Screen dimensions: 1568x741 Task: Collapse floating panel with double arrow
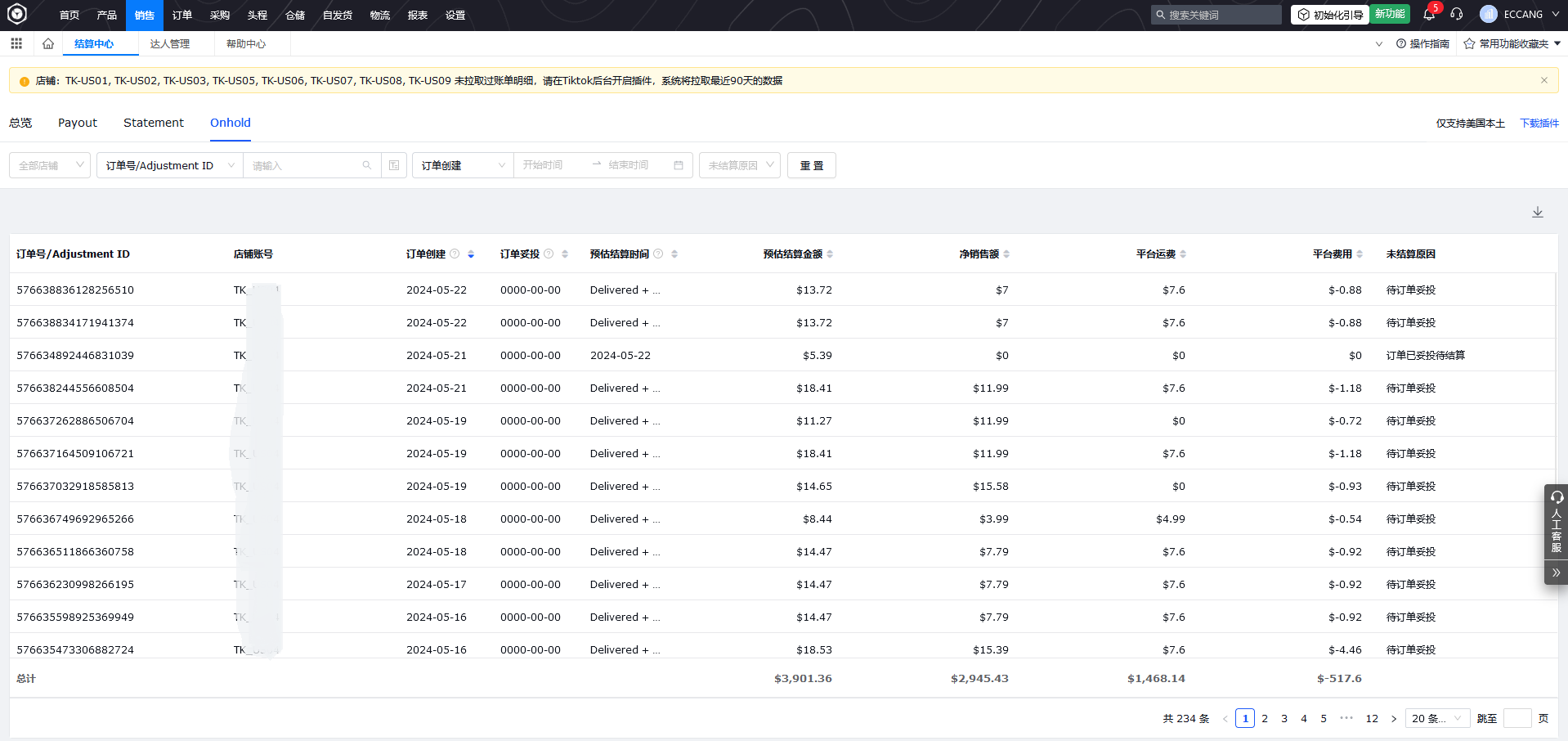1556,573
